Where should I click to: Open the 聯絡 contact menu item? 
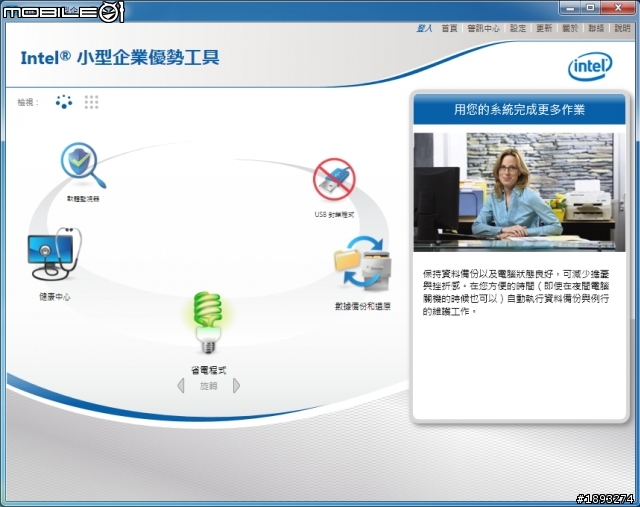click(596, 28)
